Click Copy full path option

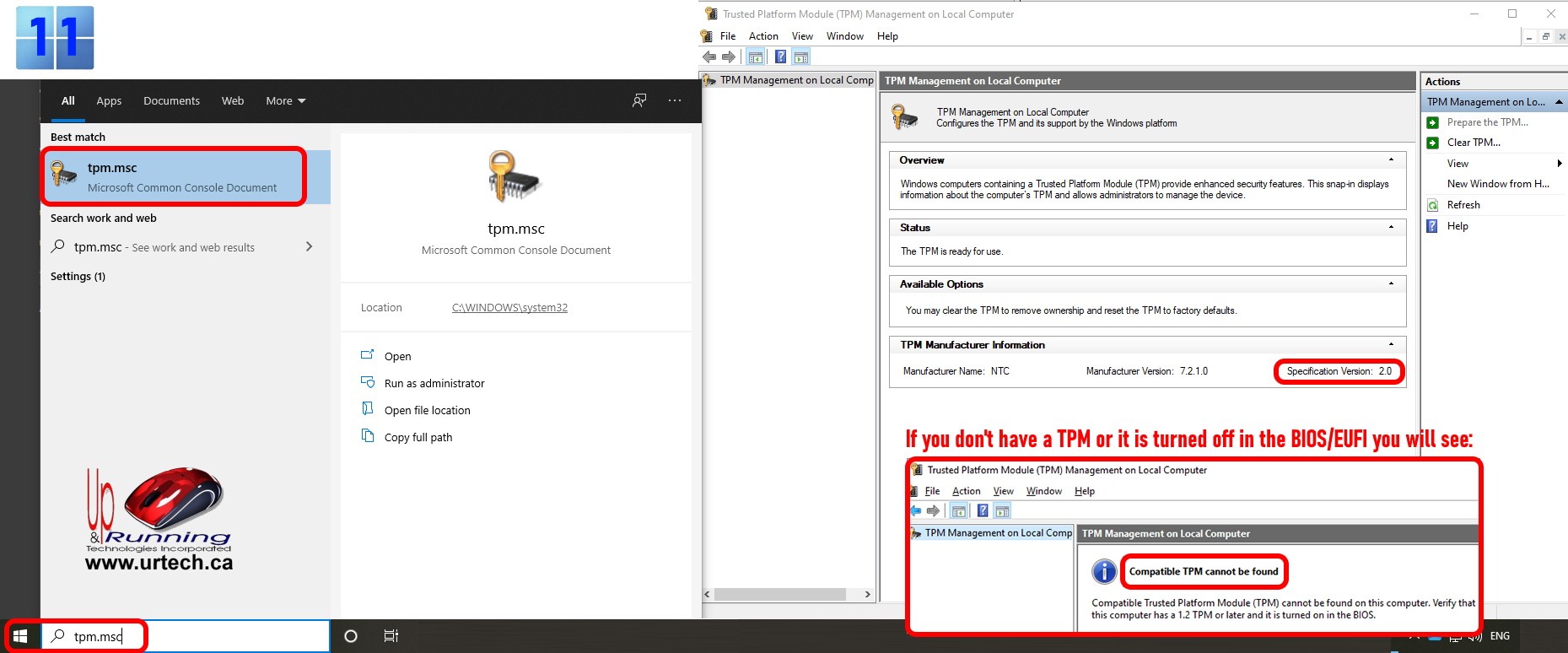[418, 437]
